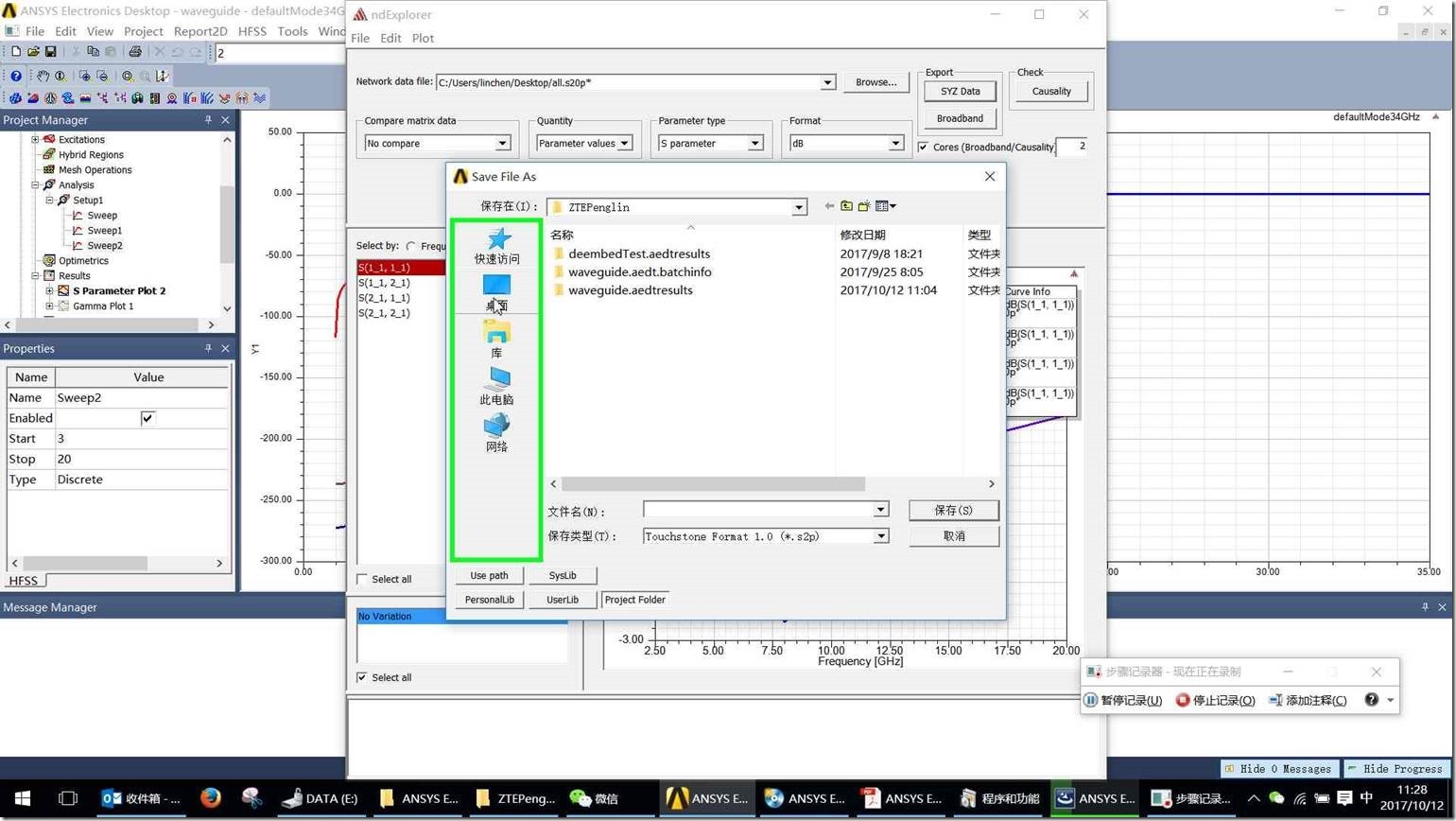This screenshot has height=821, width=1456.
Task: Click the Causality check button
Action: 1051,91
